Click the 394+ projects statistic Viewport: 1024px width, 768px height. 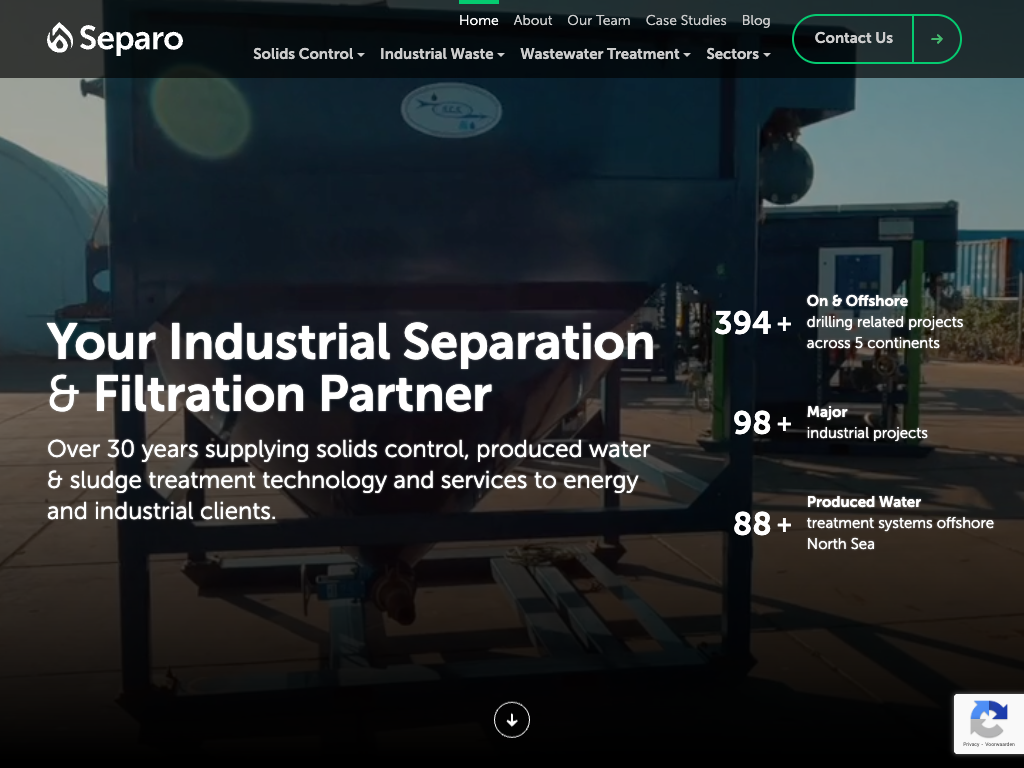[752, 323]
